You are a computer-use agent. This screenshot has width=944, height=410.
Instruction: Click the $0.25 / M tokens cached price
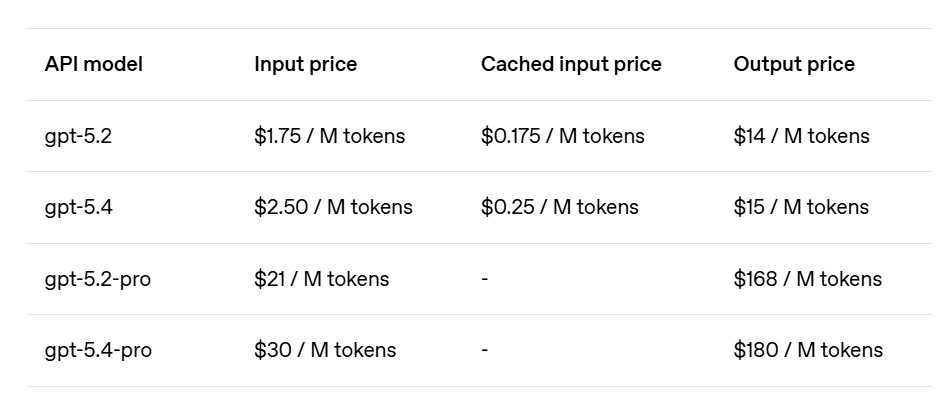pyautogui.click(x=559, y=207)
